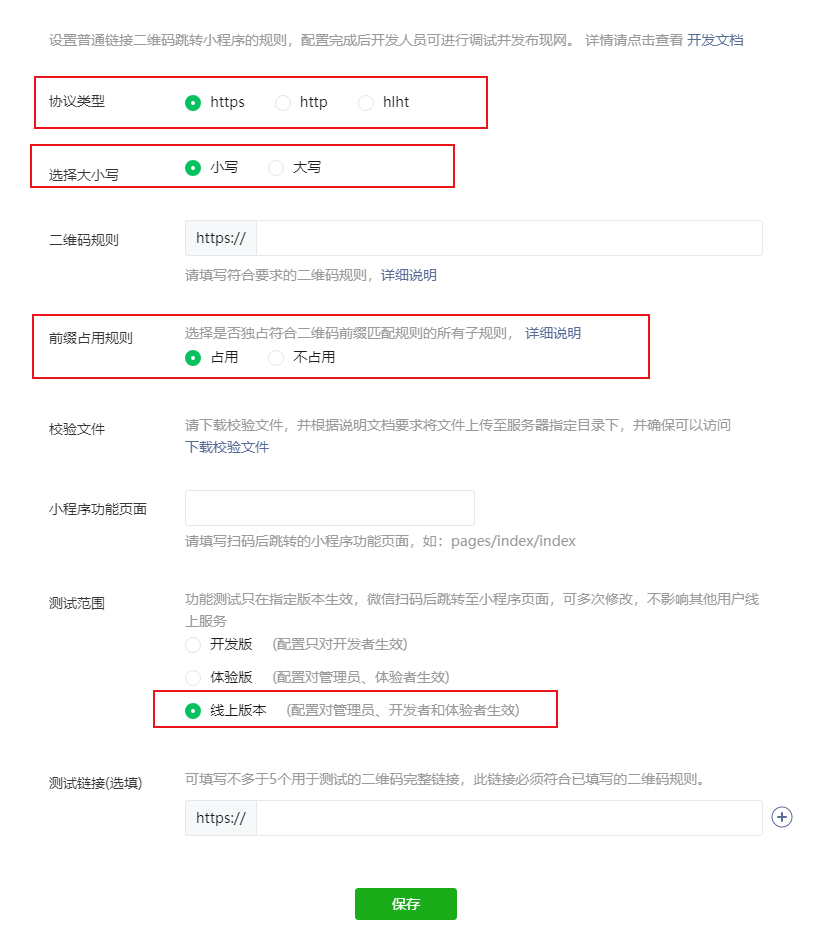840x940 pixels.
Task: Open 详细说明 link in 前缀占用规则
Action: pyautogui.click(x=553, y=333)
